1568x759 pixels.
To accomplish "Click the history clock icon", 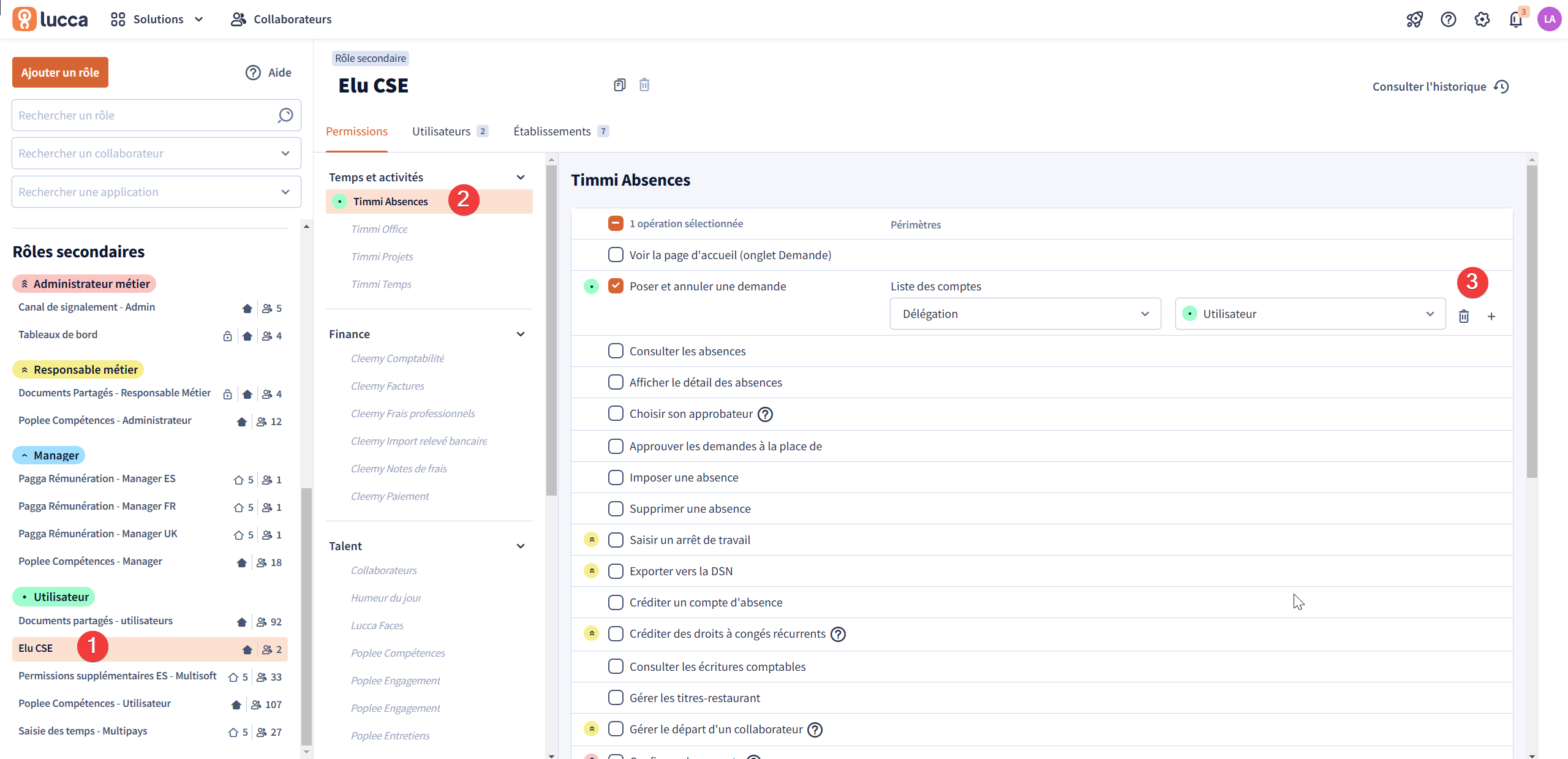I will tap(1501, 86).
